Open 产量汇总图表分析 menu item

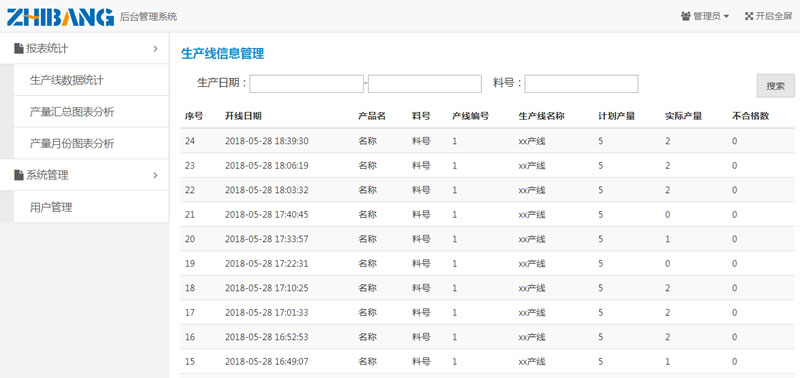click(91, 112)
